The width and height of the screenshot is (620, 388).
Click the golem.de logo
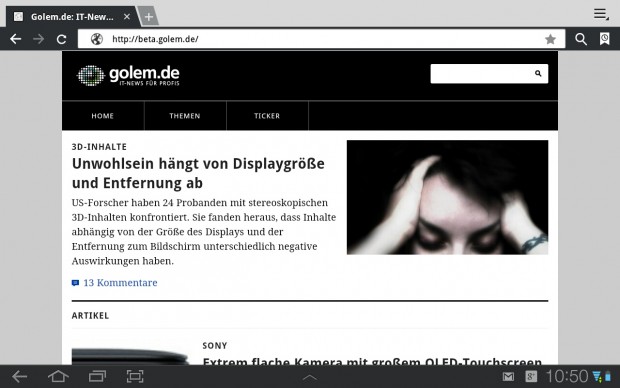tap(128, 75)
